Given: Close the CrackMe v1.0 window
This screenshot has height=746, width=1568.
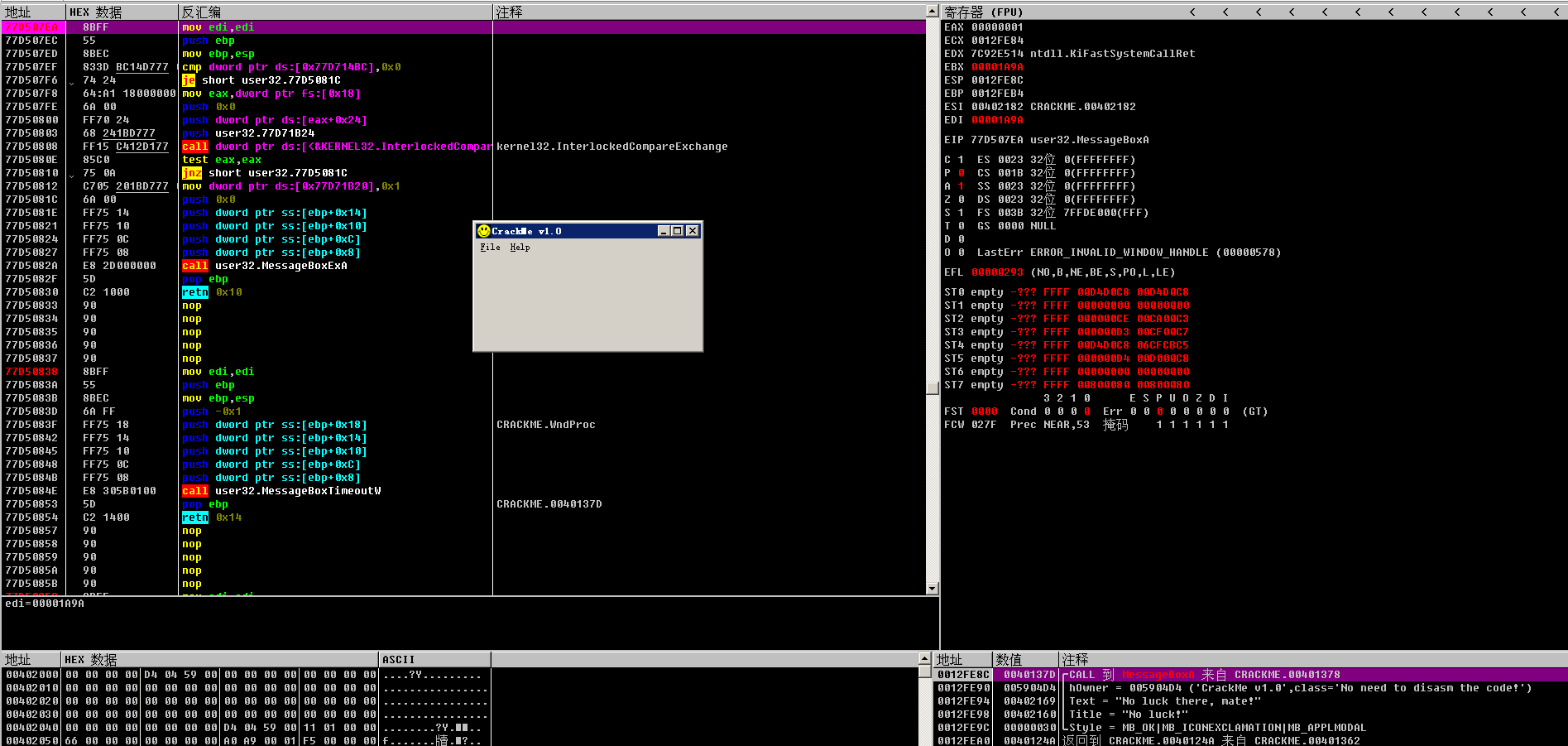Looking at the screenshot, I should click(x=693, y=231).
